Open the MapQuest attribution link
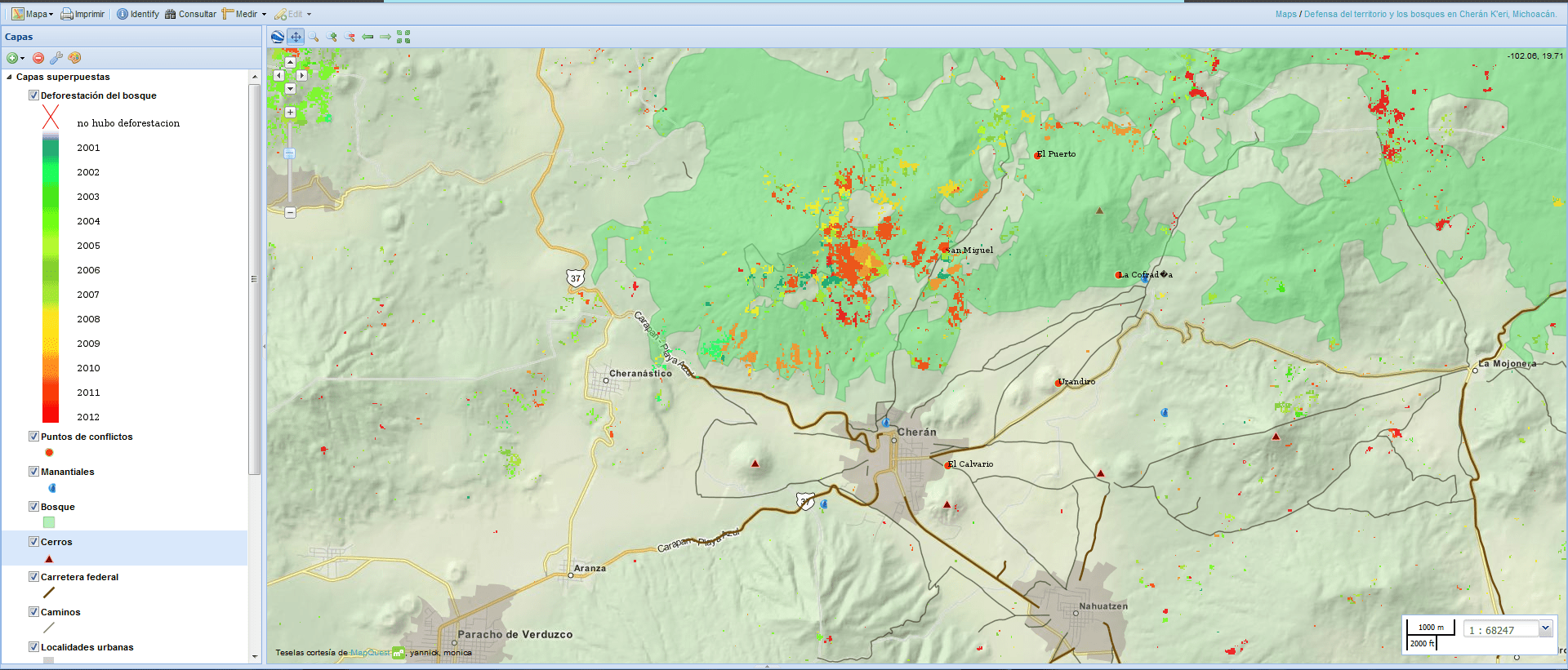The height and width of the screenshot is (670, 1568). (x=369, y=653)
